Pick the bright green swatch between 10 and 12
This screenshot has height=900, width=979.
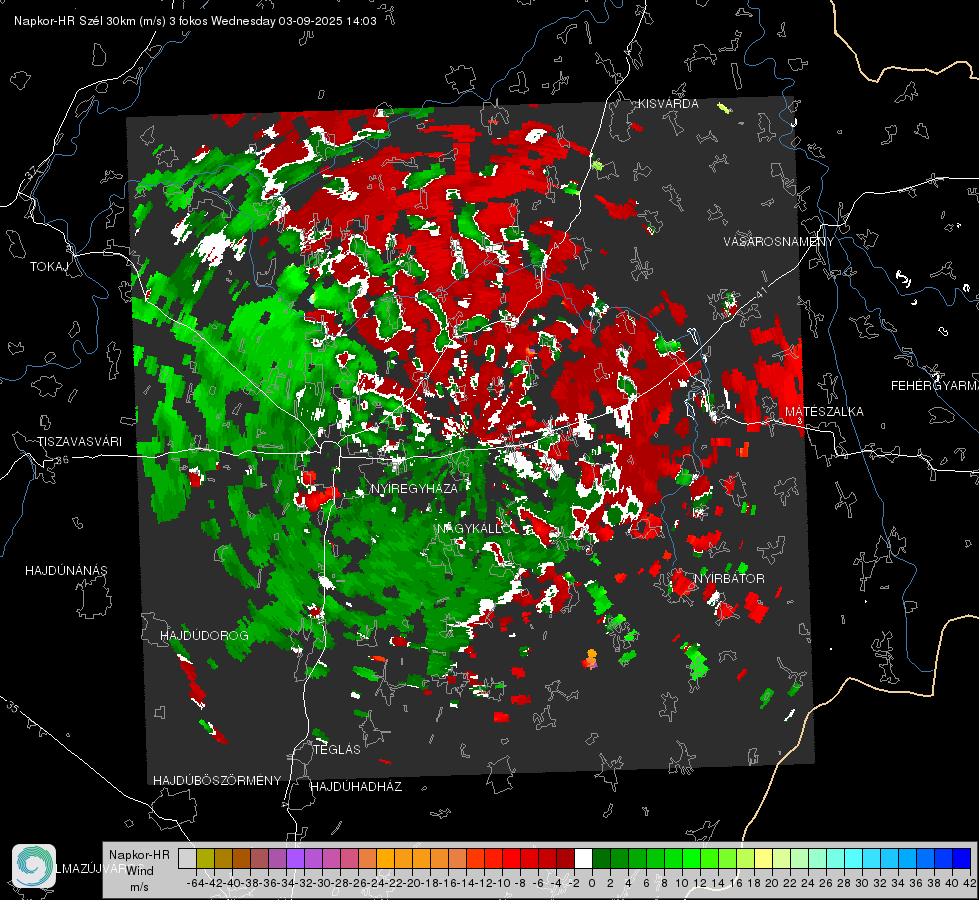click(692, 858)
